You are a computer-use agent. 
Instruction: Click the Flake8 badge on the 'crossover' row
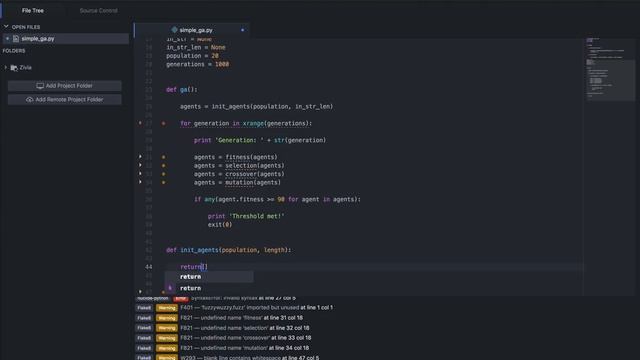pyautogui.click(x=144, y=338)
